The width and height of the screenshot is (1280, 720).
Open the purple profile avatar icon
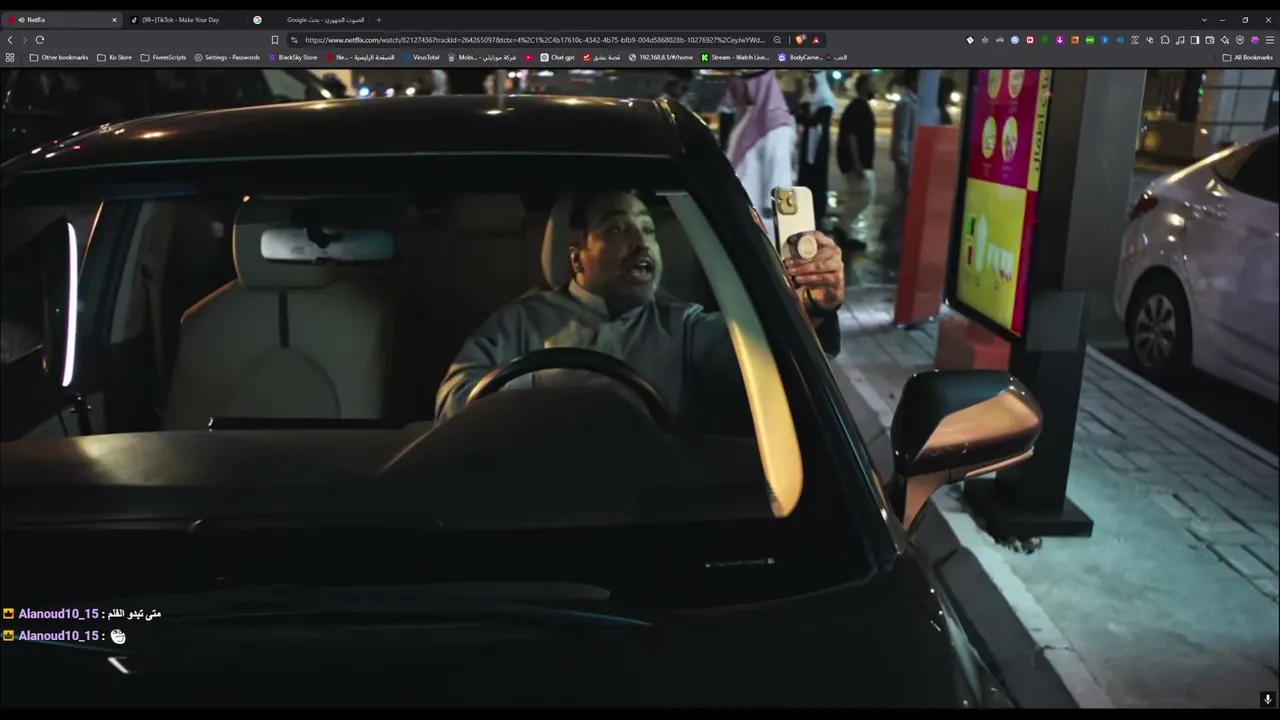tap(1255, 40)
